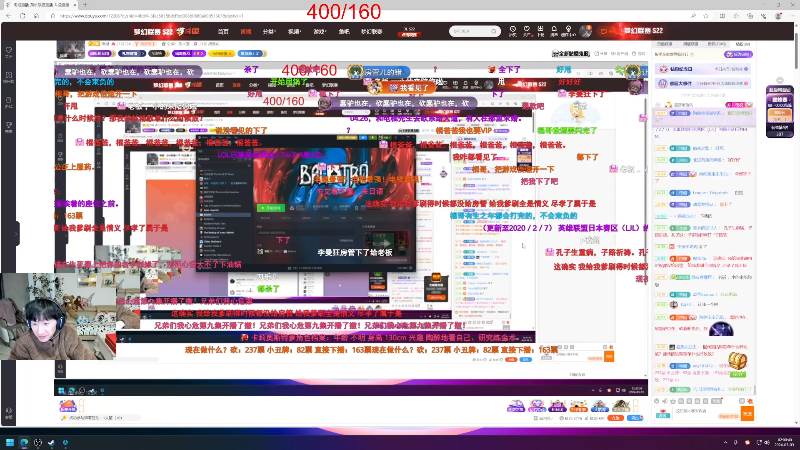
Task: Open the notifications bell icon
Action: pos(554,31)
